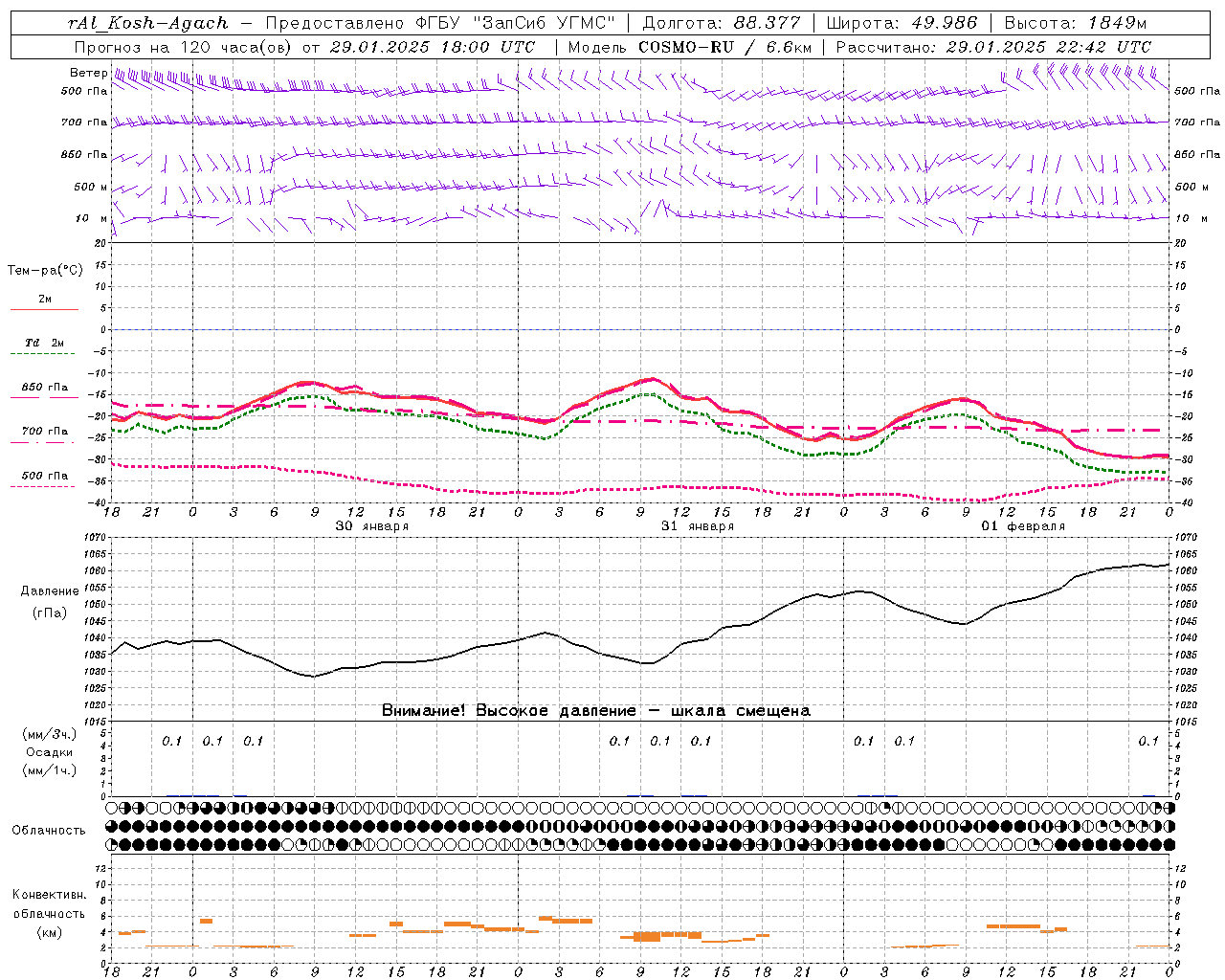The width and height of the screenshot is (1225, 980).
Task: Click the Td 2м legend label
Action: [45, 343]
